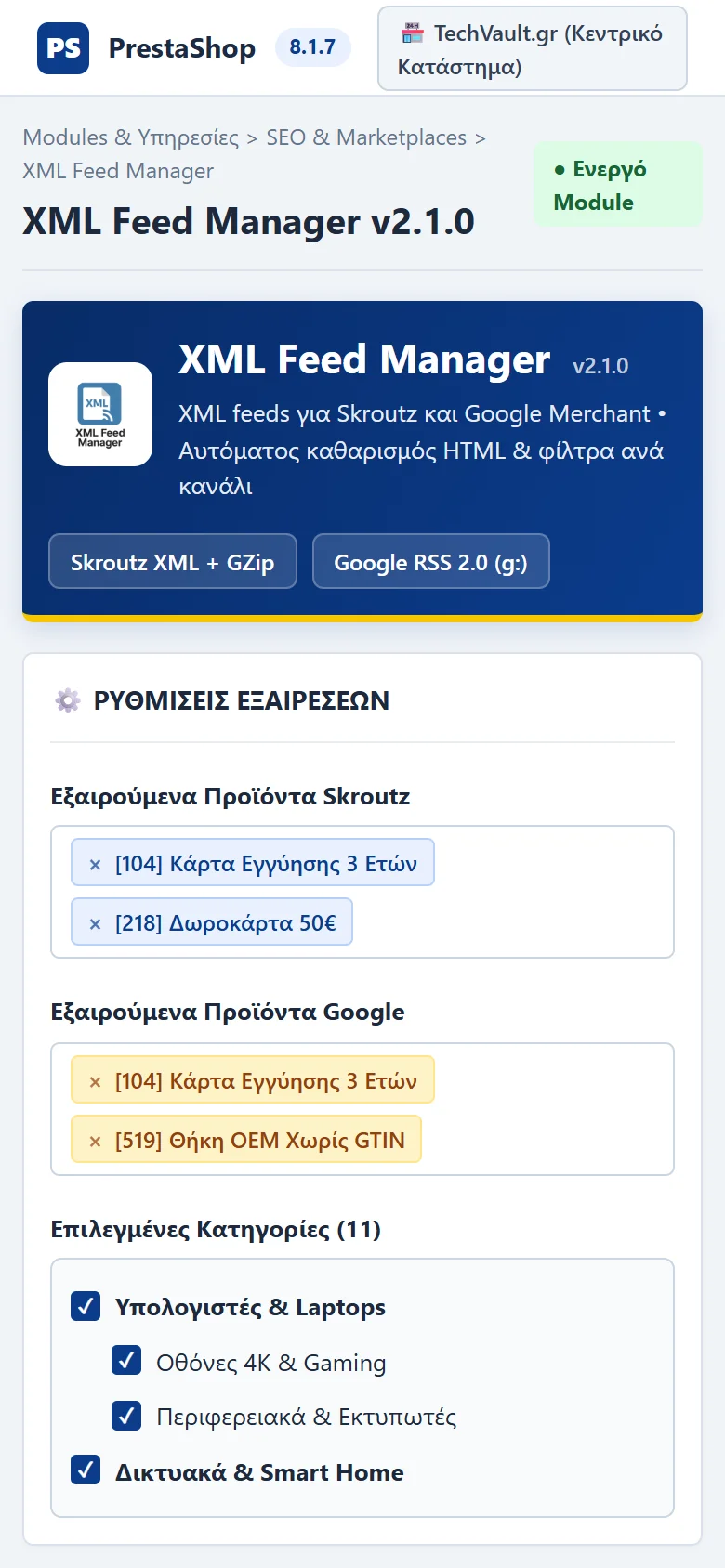The width and height of the screenshot is (725, 1568).
Task: Click the Εξαιρούμενα Προϊόντα Google label
Action: (x=228, y=1012)
